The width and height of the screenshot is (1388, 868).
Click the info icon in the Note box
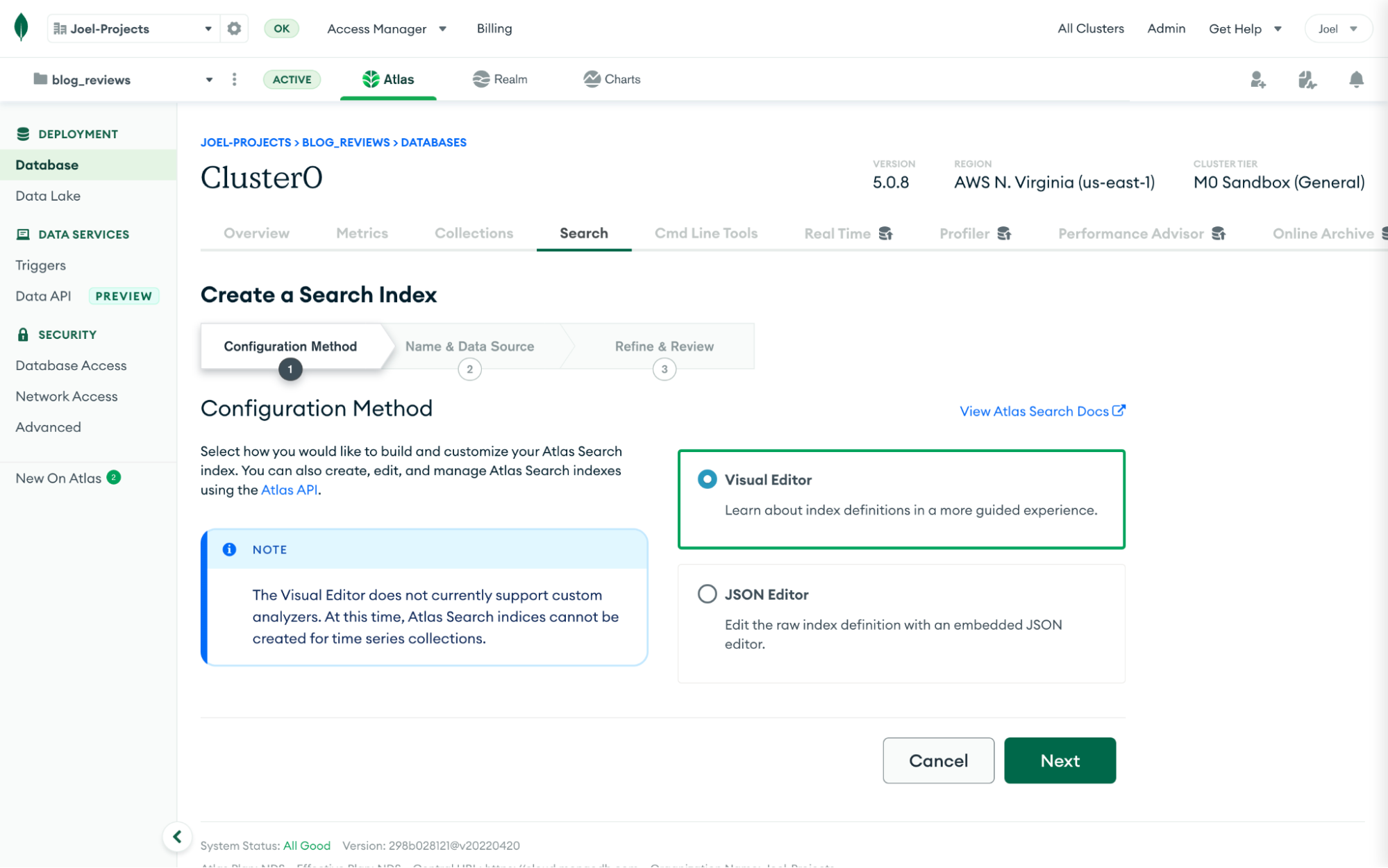[x=229, y=549]
